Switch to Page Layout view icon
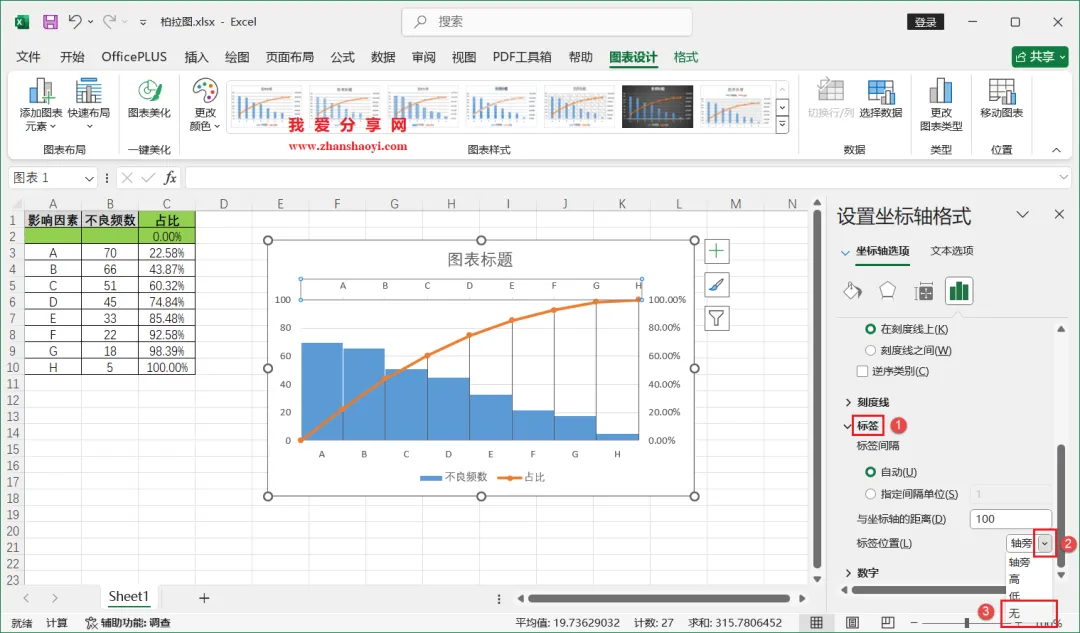The height and width of the screenshot is (633, 1080). tap(852, 623)
